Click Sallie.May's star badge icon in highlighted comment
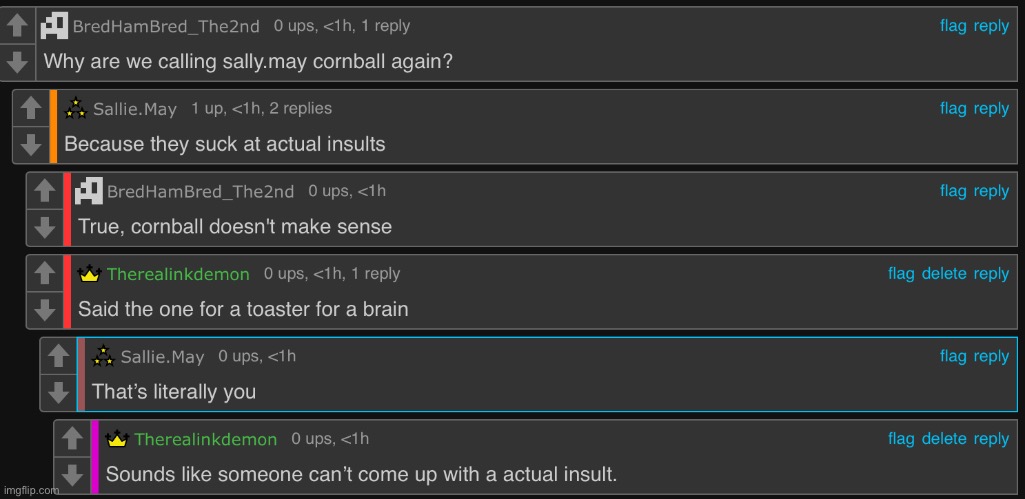The image size is (1025, 499). (103, 356)
